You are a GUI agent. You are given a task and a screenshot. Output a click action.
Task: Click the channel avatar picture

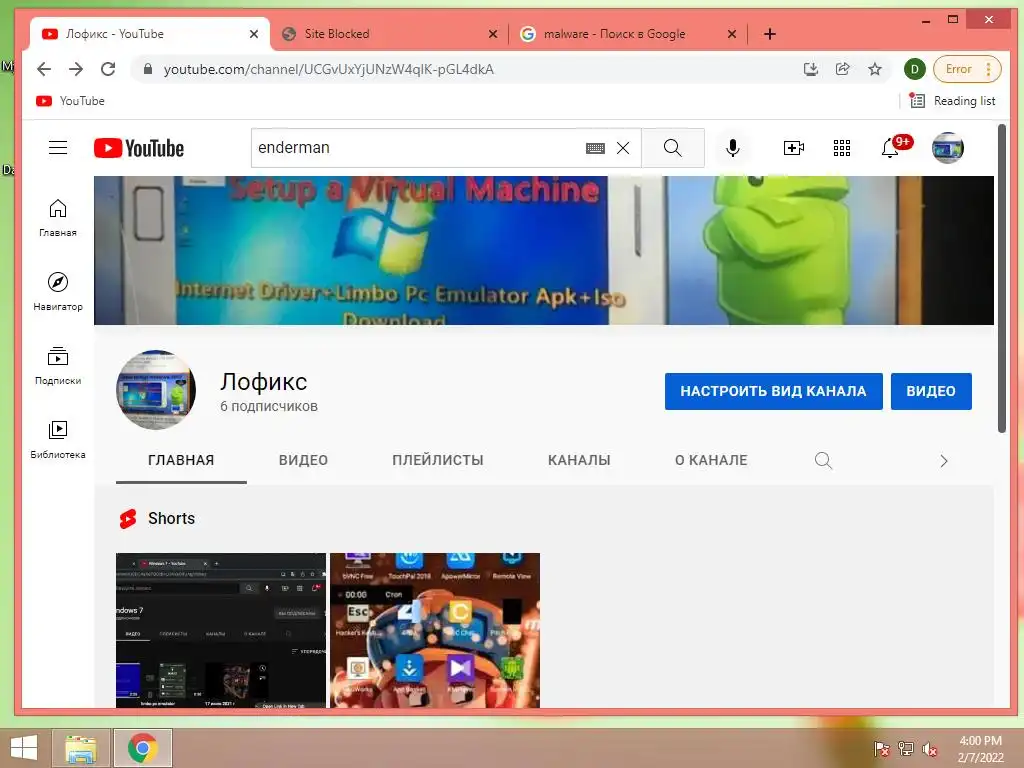(x=155, y=390)
